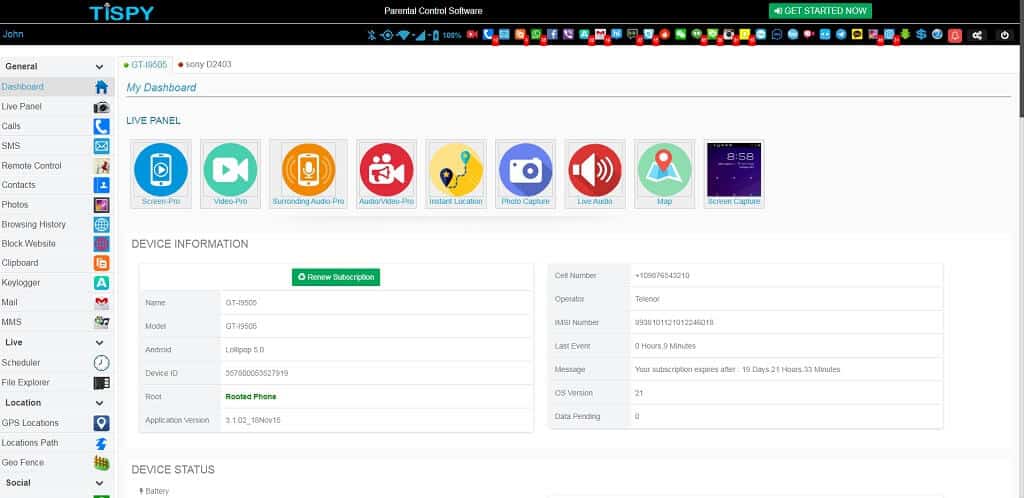Open SMS envelope icon in sidebar
The height and width of the screenshot is (498, 1024).
(x=101, y=146)
